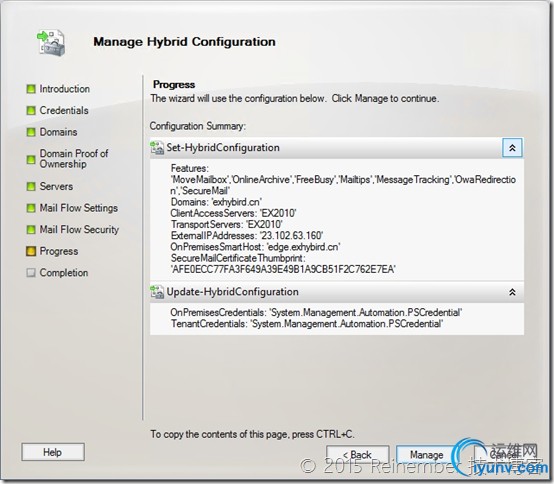Click the Update-HybridConfiguration header title
The height and width of the screenshot is (484, 554).
pyautogui.click(x=232, y=292)
